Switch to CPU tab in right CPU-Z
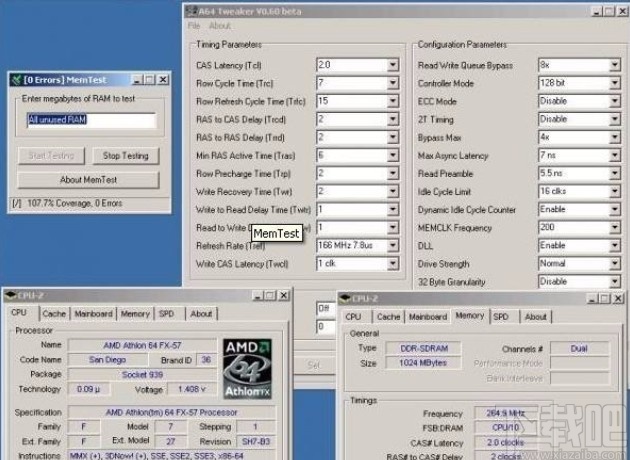This screenshot has width=630, height=460. point(353,317)
